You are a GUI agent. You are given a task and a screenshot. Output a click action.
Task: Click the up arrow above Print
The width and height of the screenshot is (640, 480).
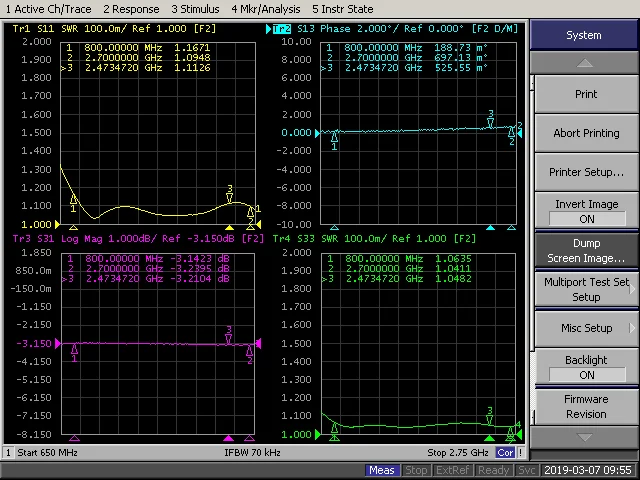[584, 63]
